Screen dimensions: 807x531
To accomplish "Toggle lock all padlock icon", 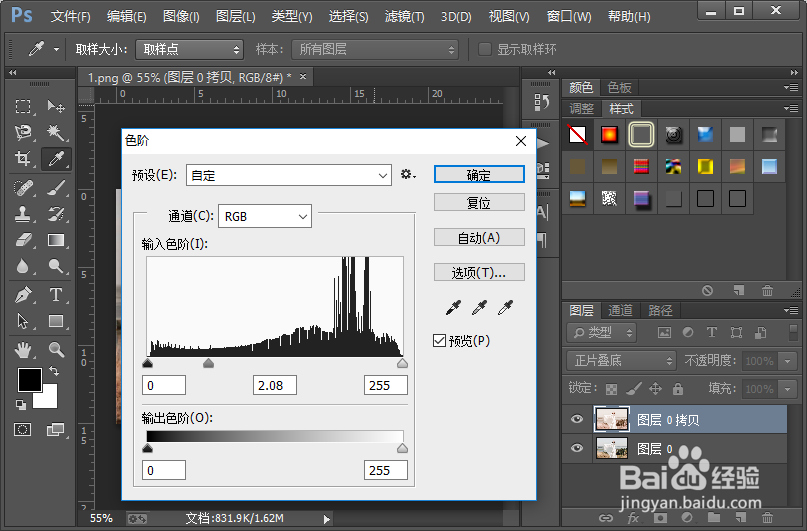I will pos(678,388).
